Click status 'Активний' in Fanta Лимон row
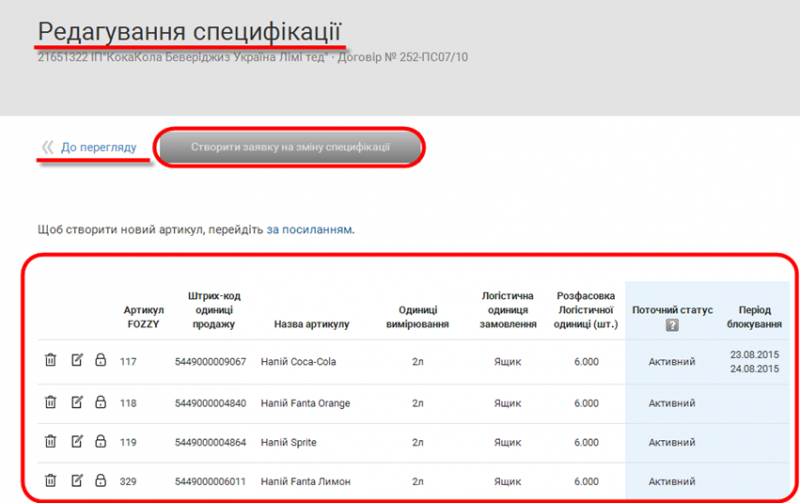800x503 pixels. (x=672, y=482)
